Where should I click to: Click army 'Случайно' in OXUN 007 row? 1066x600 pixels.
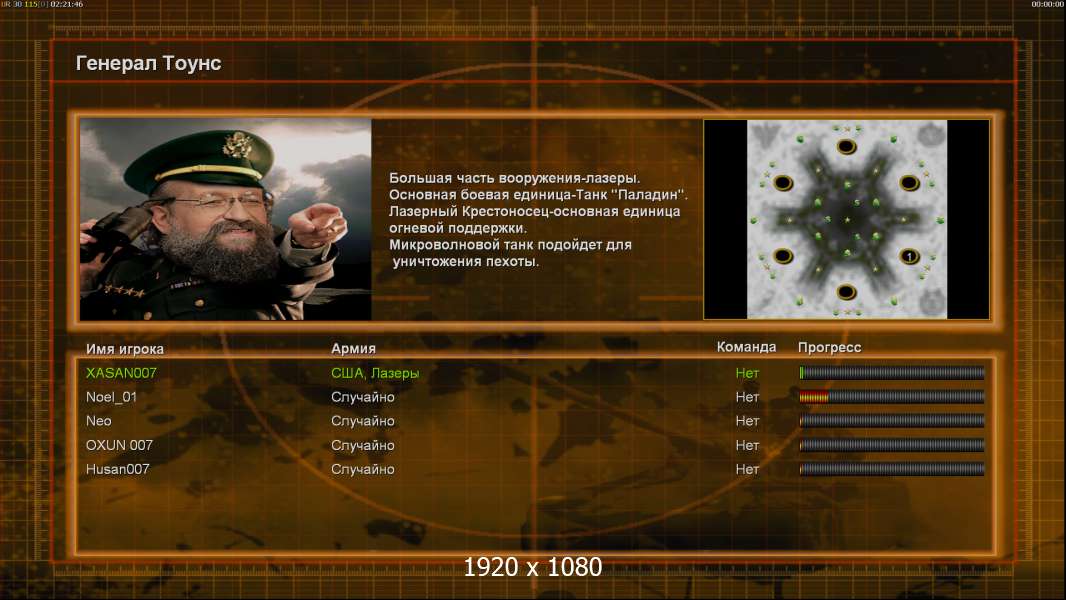point(362,446)
